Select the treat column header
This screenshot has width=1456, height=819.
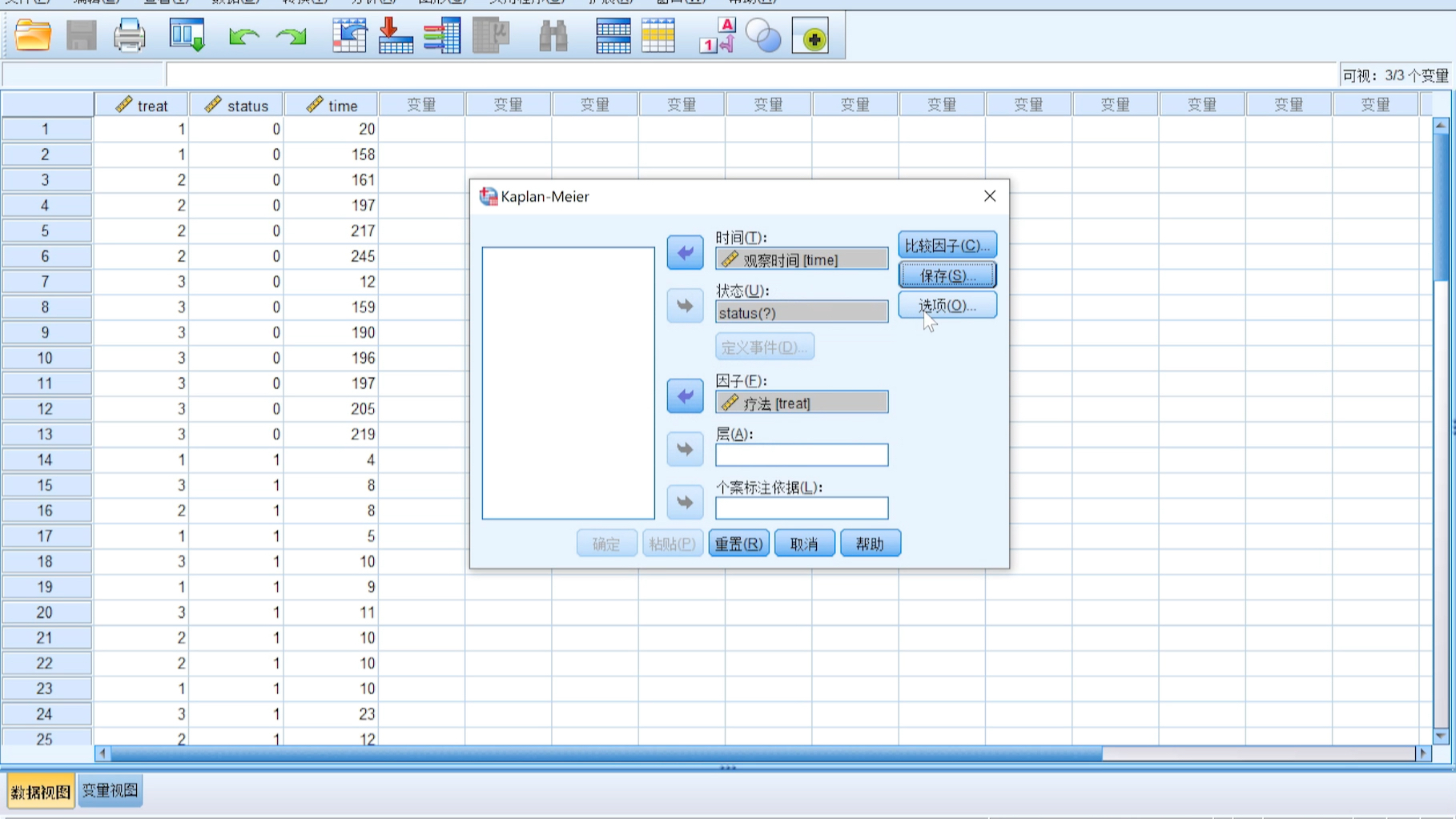point(142,105)
